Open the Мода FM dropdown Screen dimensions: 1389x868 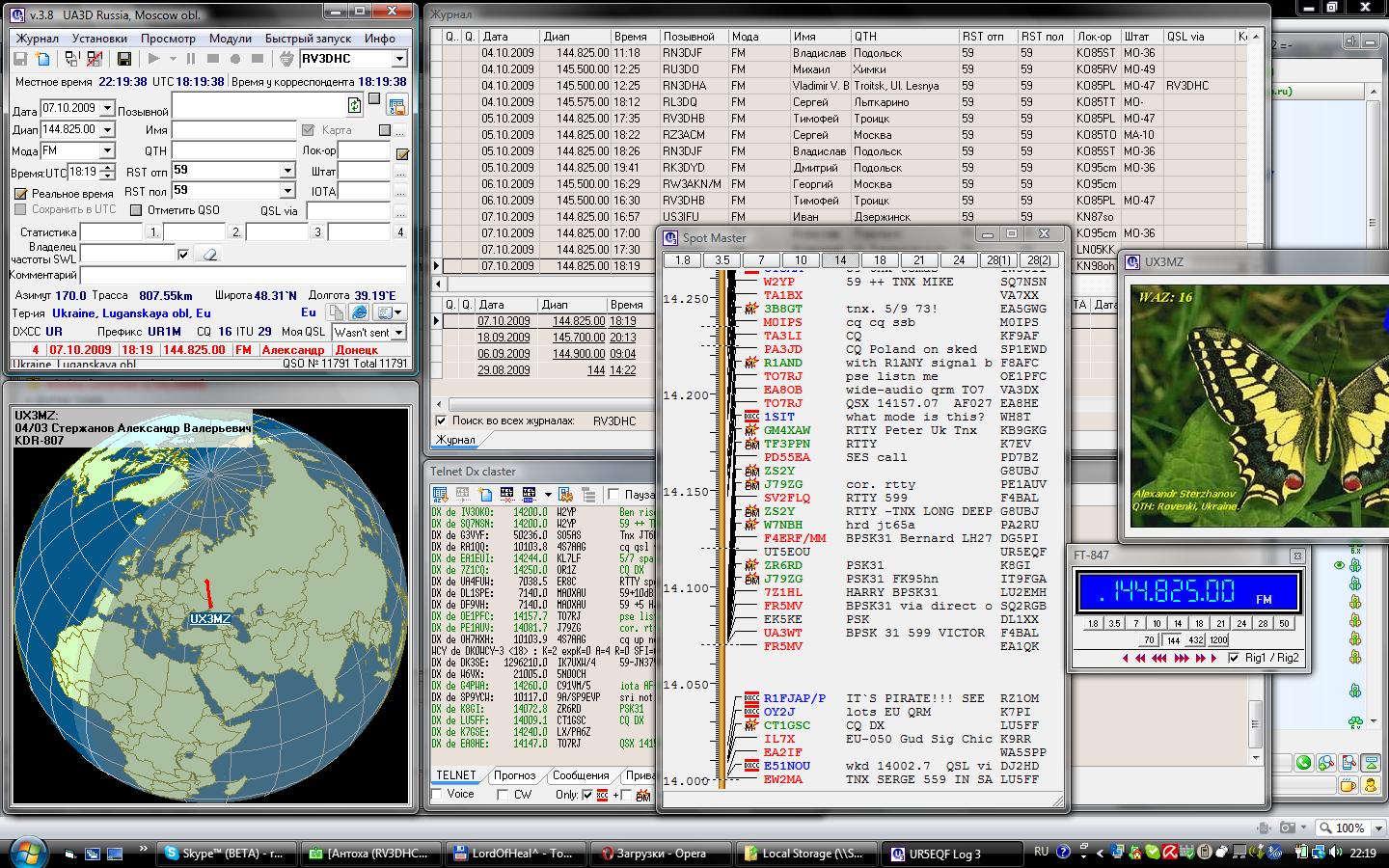[107, 150]
